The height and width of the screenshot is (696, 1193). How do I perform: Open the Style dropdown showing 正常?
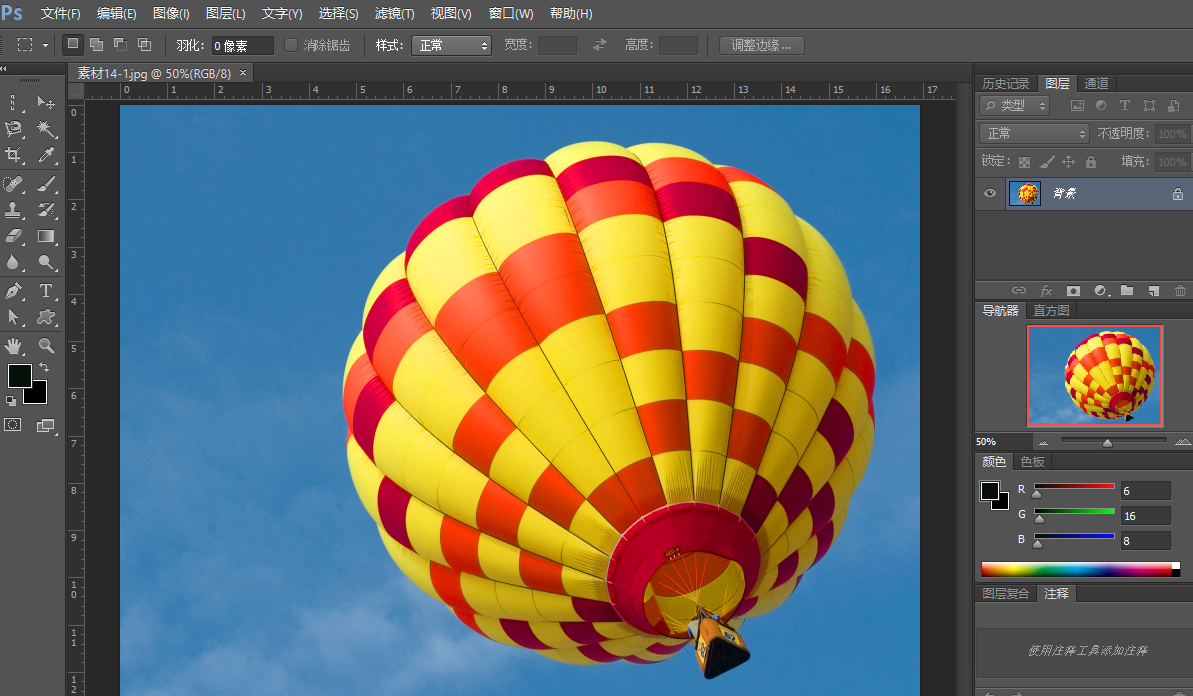coord(451,46)
